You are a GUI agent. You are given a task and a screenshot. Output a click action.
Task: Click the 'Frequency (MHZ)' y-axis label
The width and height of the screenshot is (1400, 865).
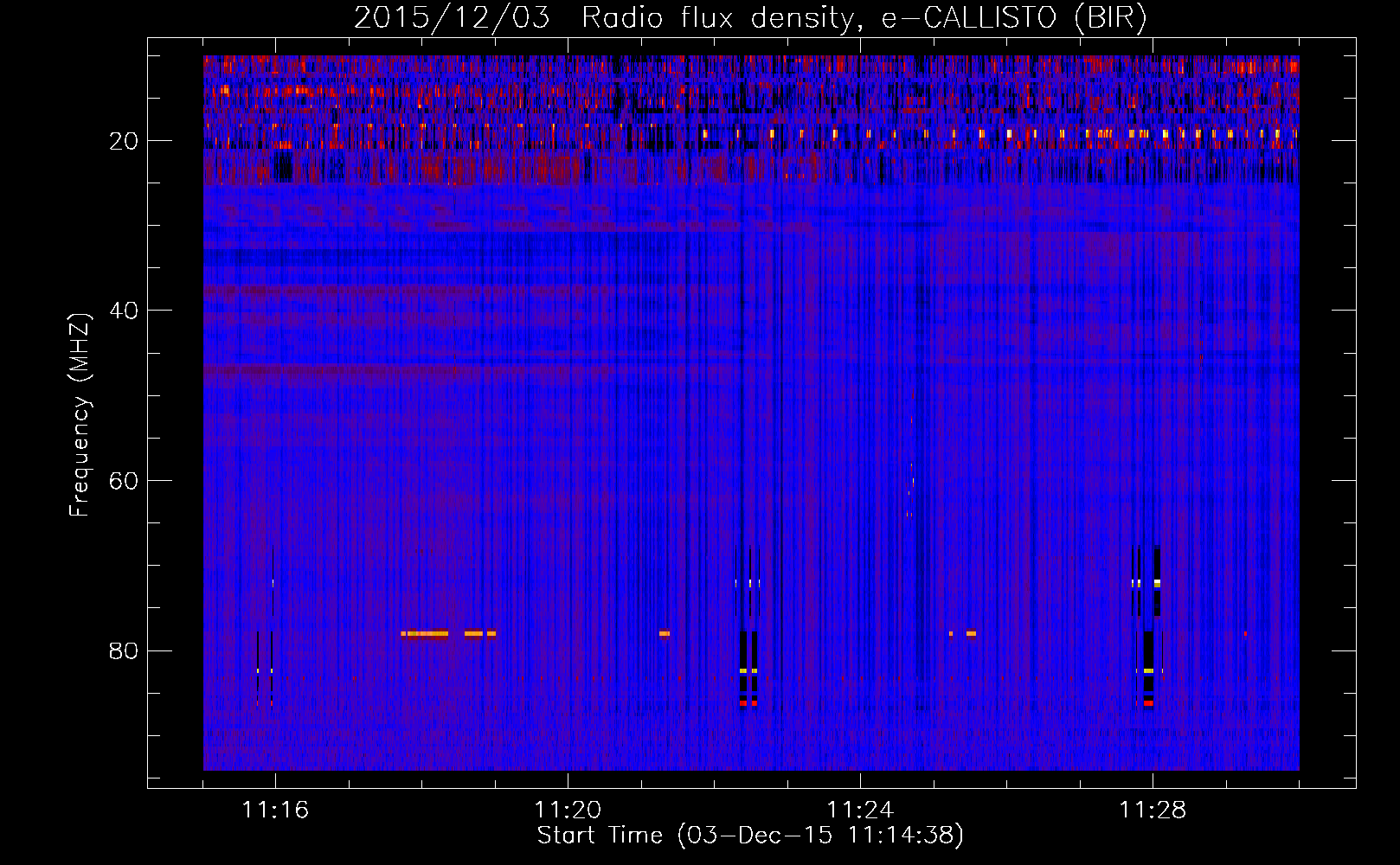point(80,414)
